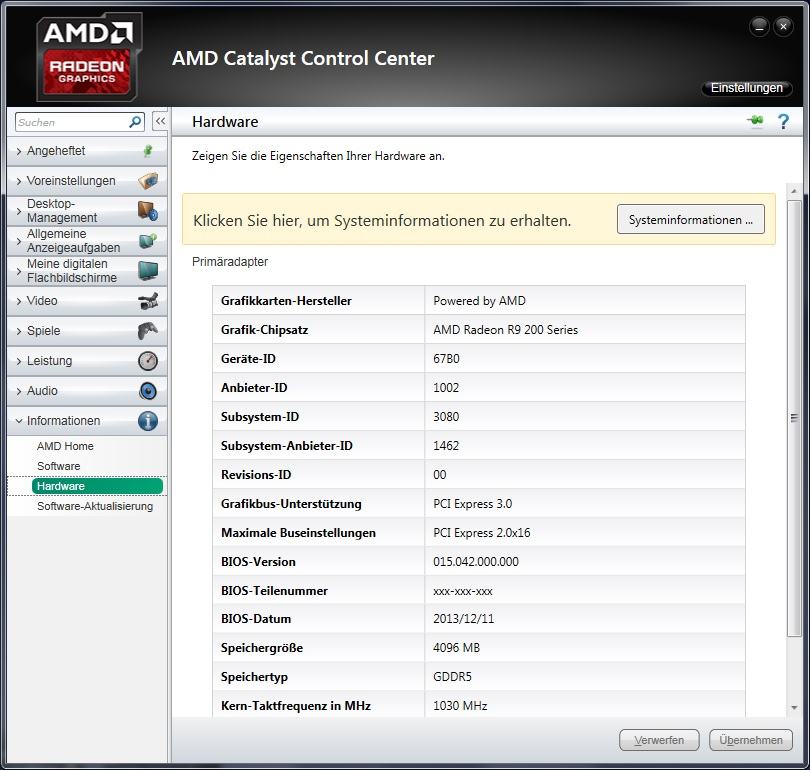The height and width of the screenshot is (770, 810).
Task: Open the AMD Home page
Action: 65,446
